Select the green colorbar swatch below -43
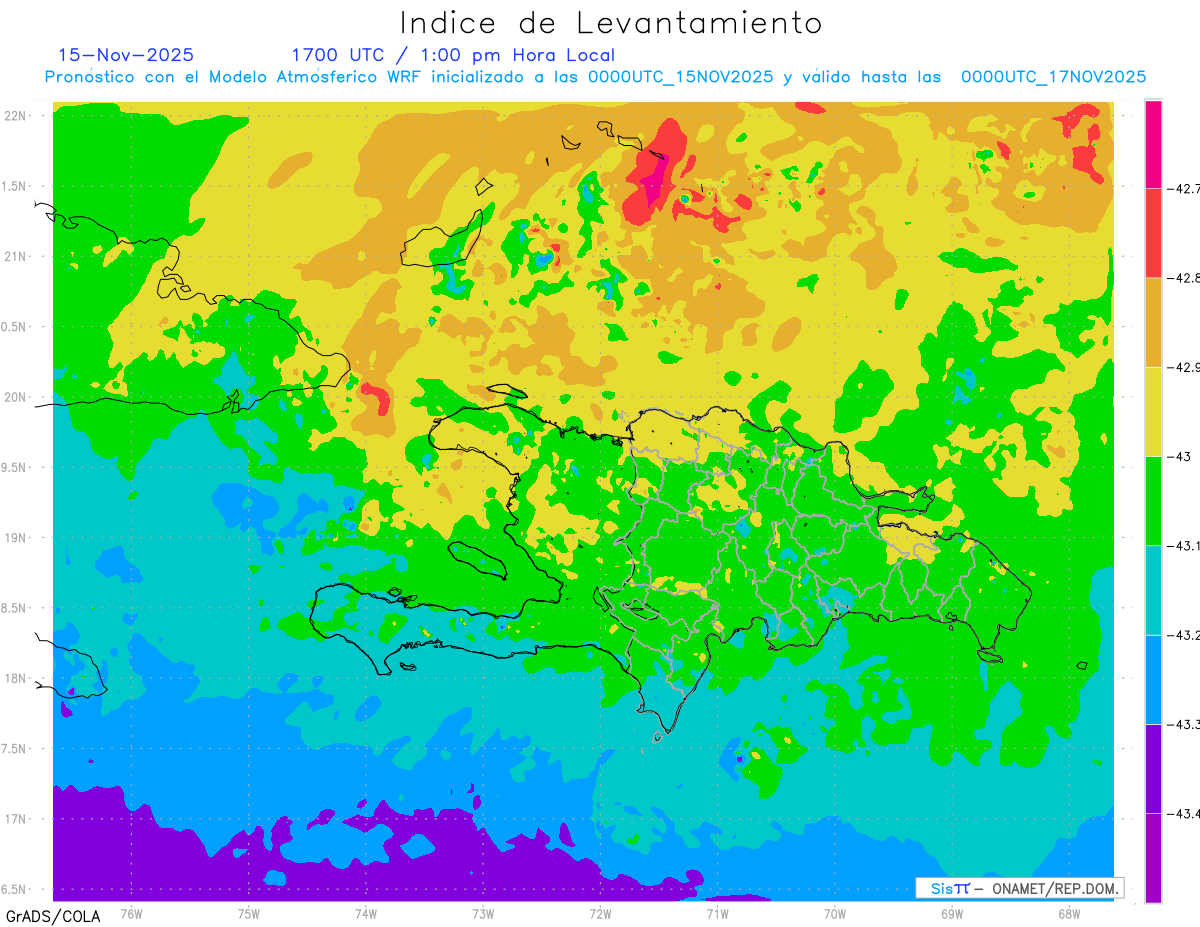Screen dimensions: 1200x927 1153,500
